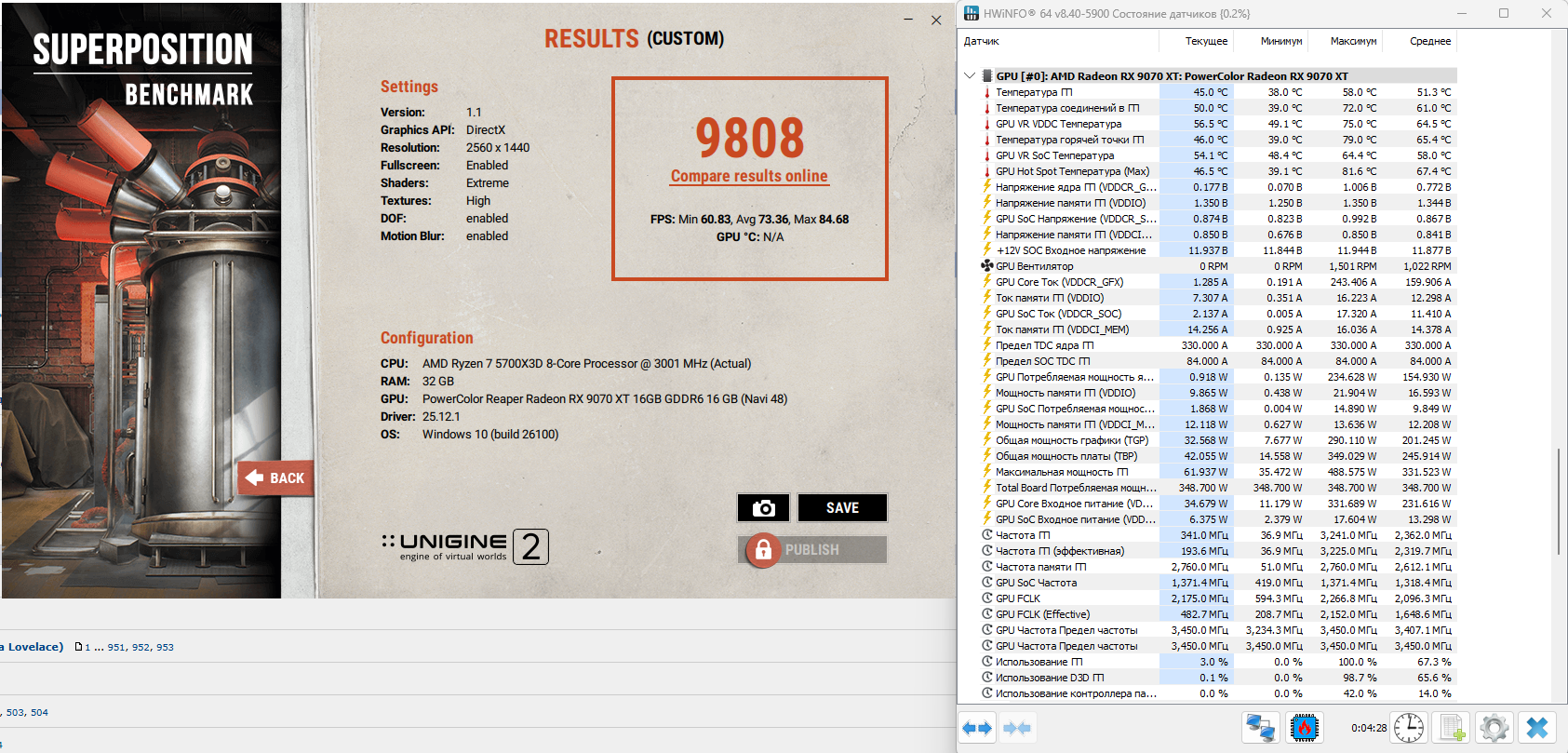Click the Текущее column header

point(1197,41)
